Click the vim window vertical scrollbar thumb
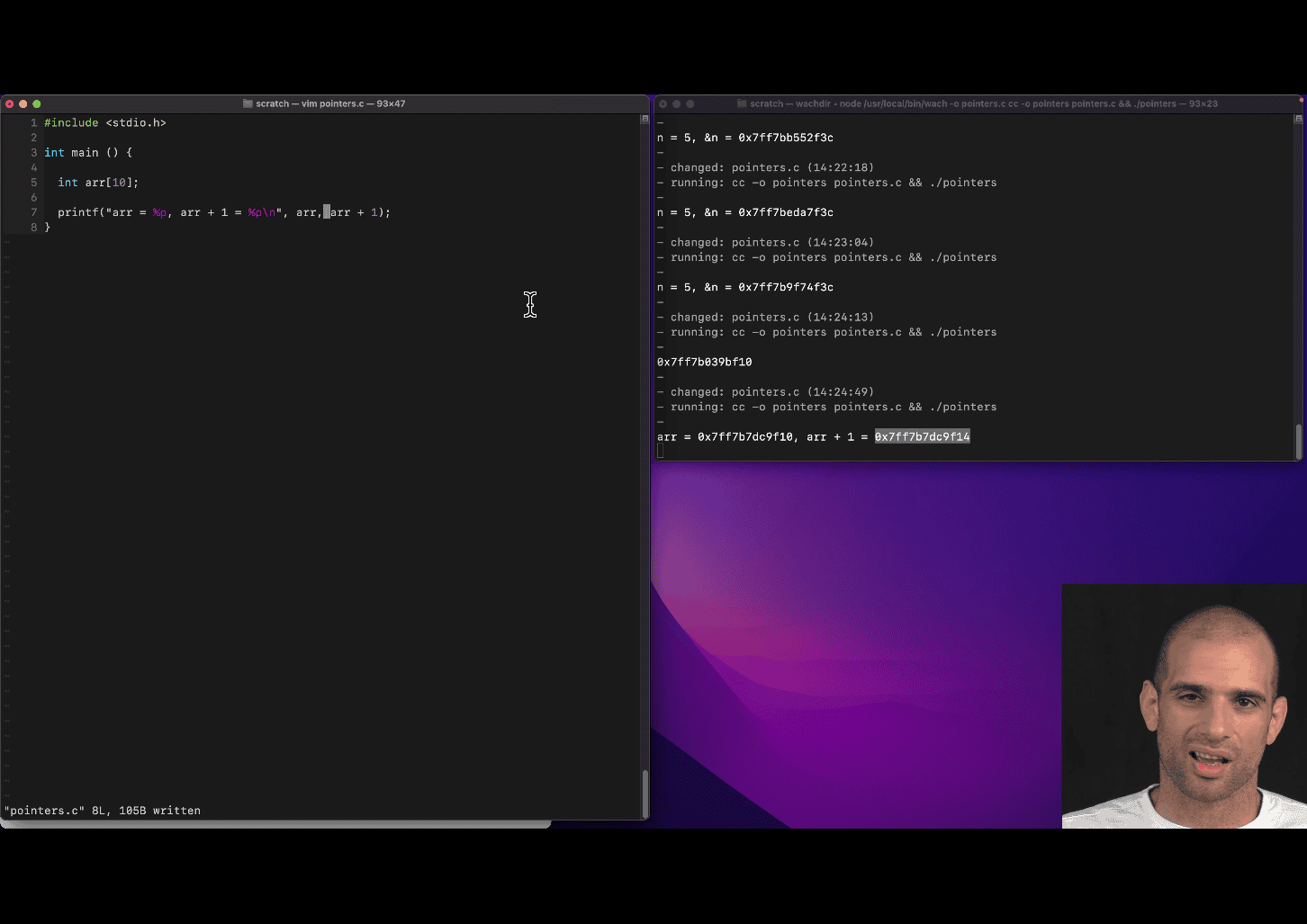The image size is (1307, 924). tap(644, 793)
